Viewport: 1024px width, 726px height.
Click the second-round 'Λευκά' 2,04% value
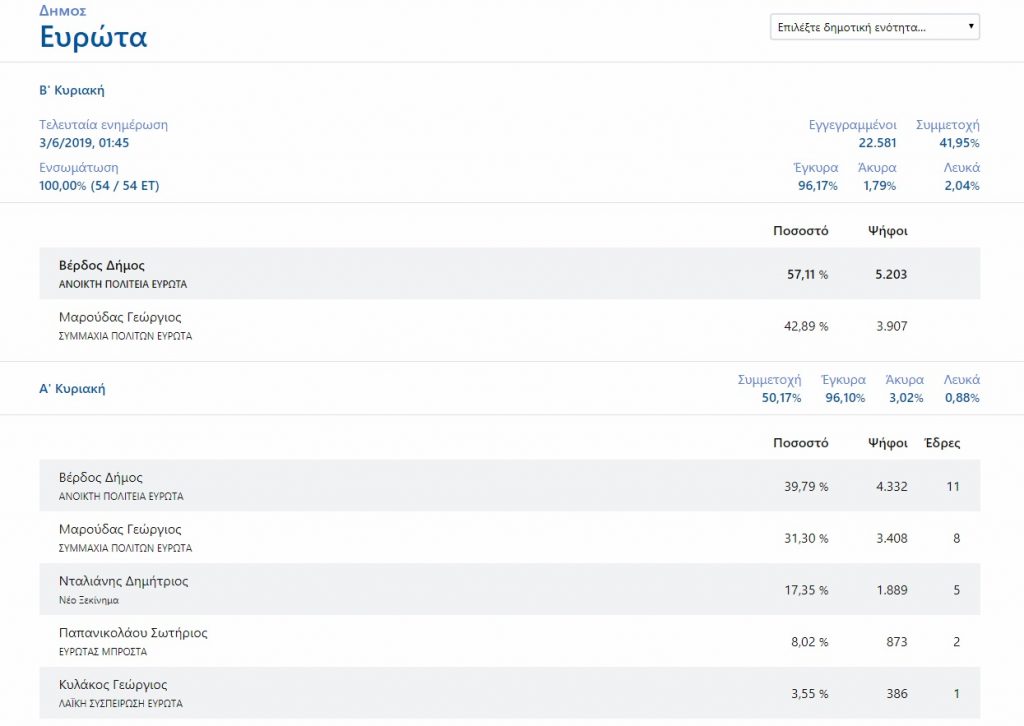point(962,186)
